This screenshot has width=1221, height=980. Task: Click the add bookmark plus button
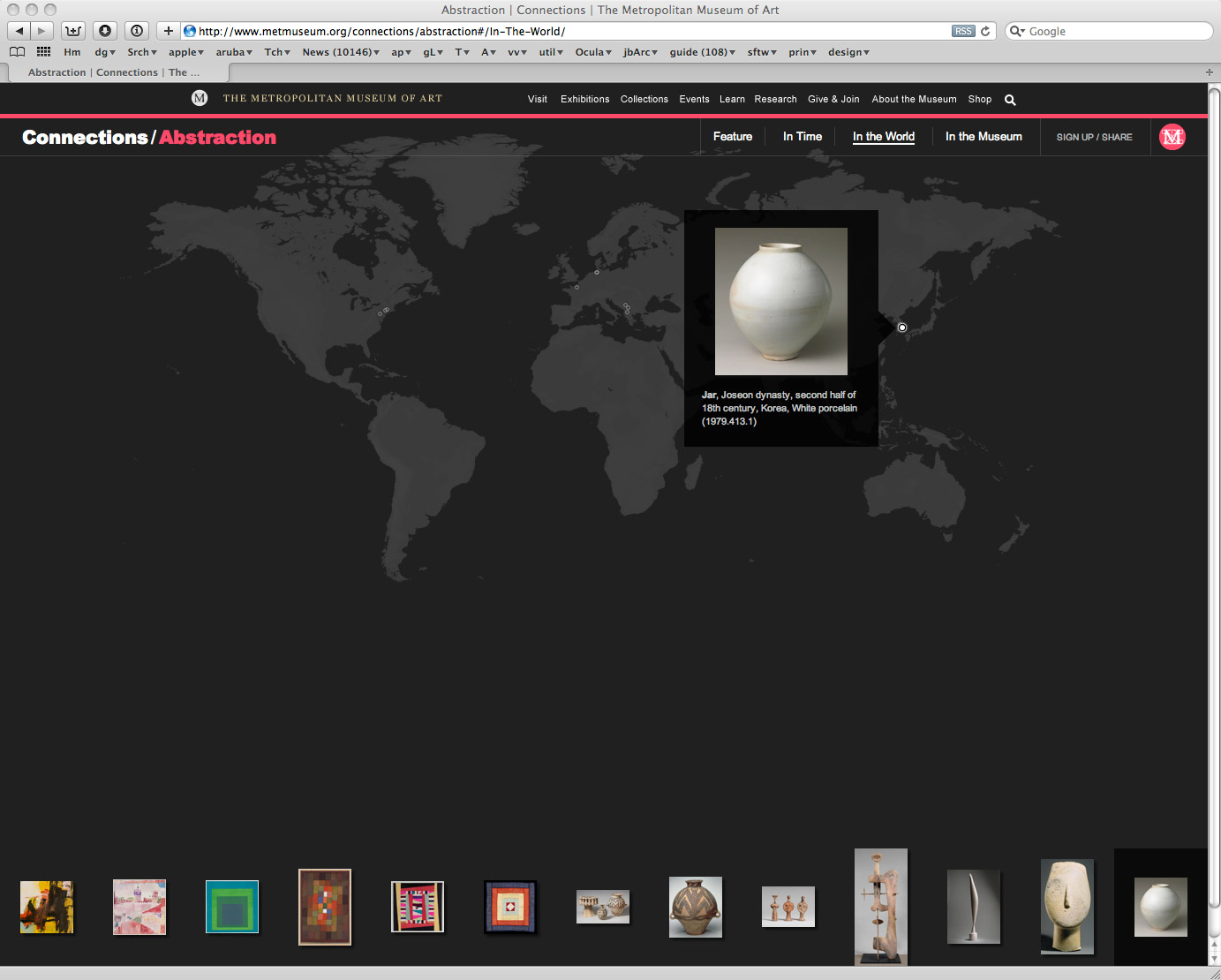click(168, 31)
